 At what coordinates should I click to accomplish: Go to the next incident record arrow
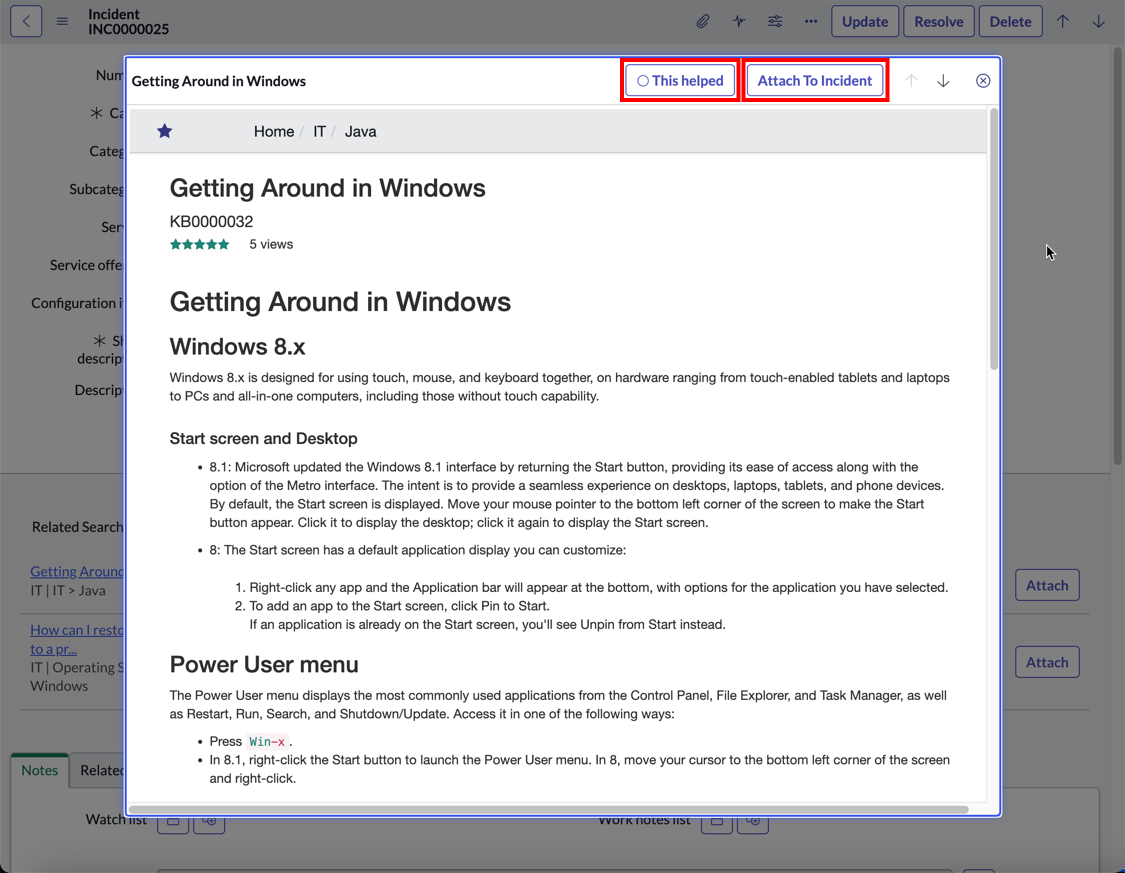[x=1098, y=22]
